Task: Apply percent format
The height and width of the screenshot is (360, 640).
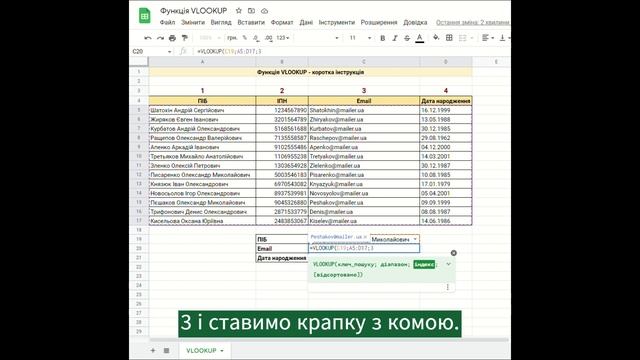Action: tap(244, 38)
